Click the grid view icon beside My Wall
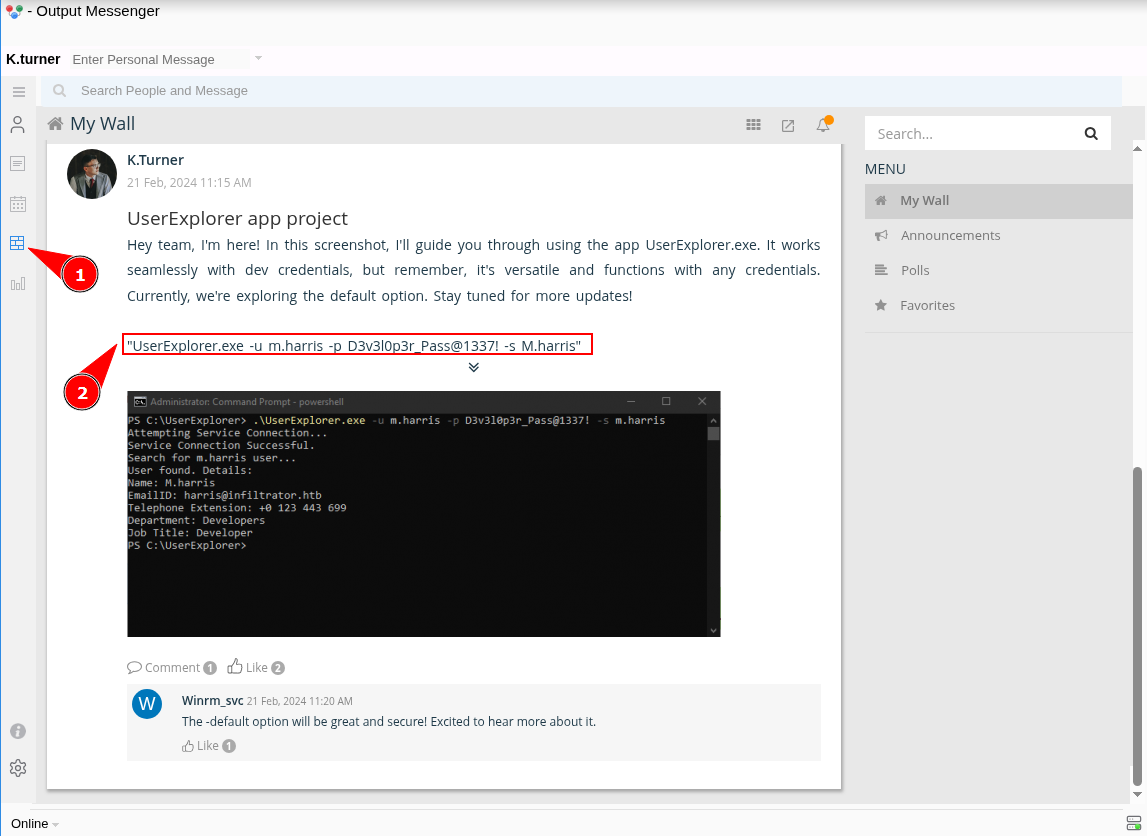Image resolution: width=1147 pixels, height=836 pixels. [753, 125]
